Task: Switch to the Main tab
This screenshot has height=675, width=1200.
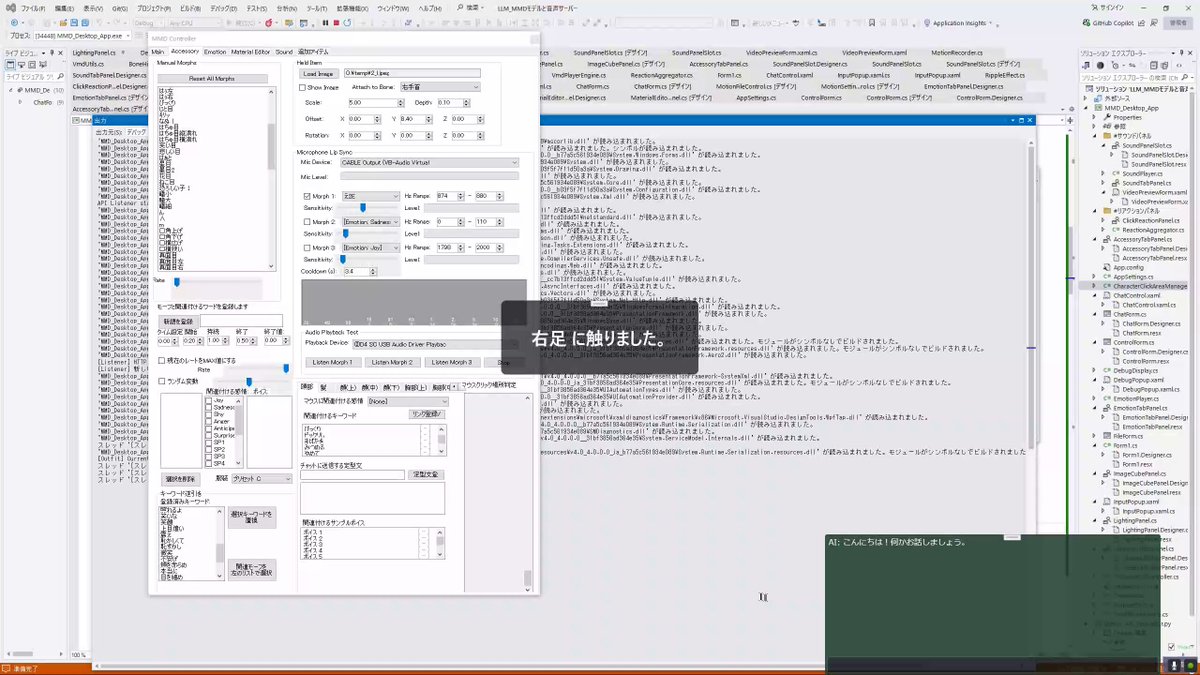Action: [x=158, y=52]
